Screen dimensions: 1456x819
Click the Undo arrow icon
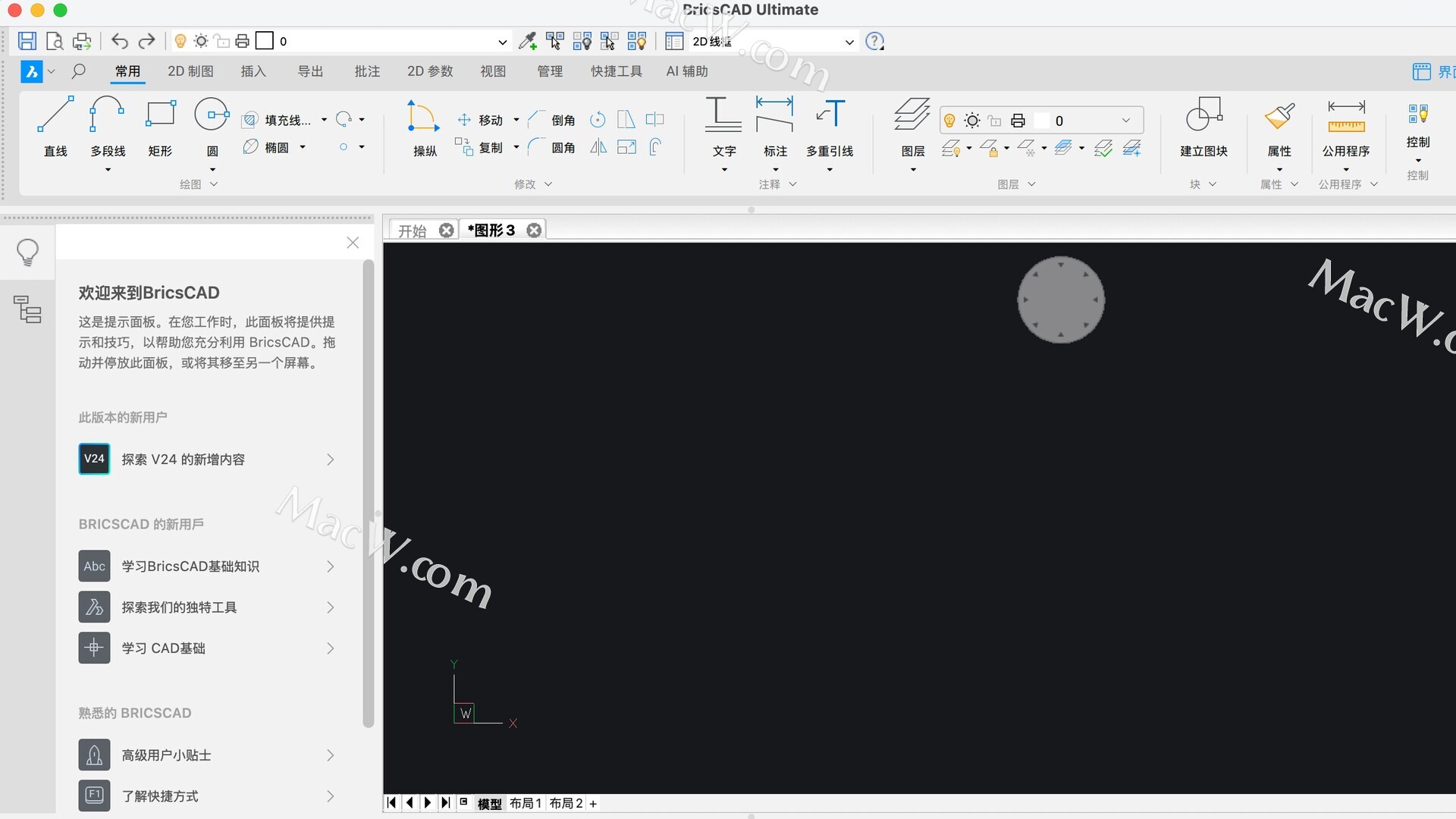point(119,41)
